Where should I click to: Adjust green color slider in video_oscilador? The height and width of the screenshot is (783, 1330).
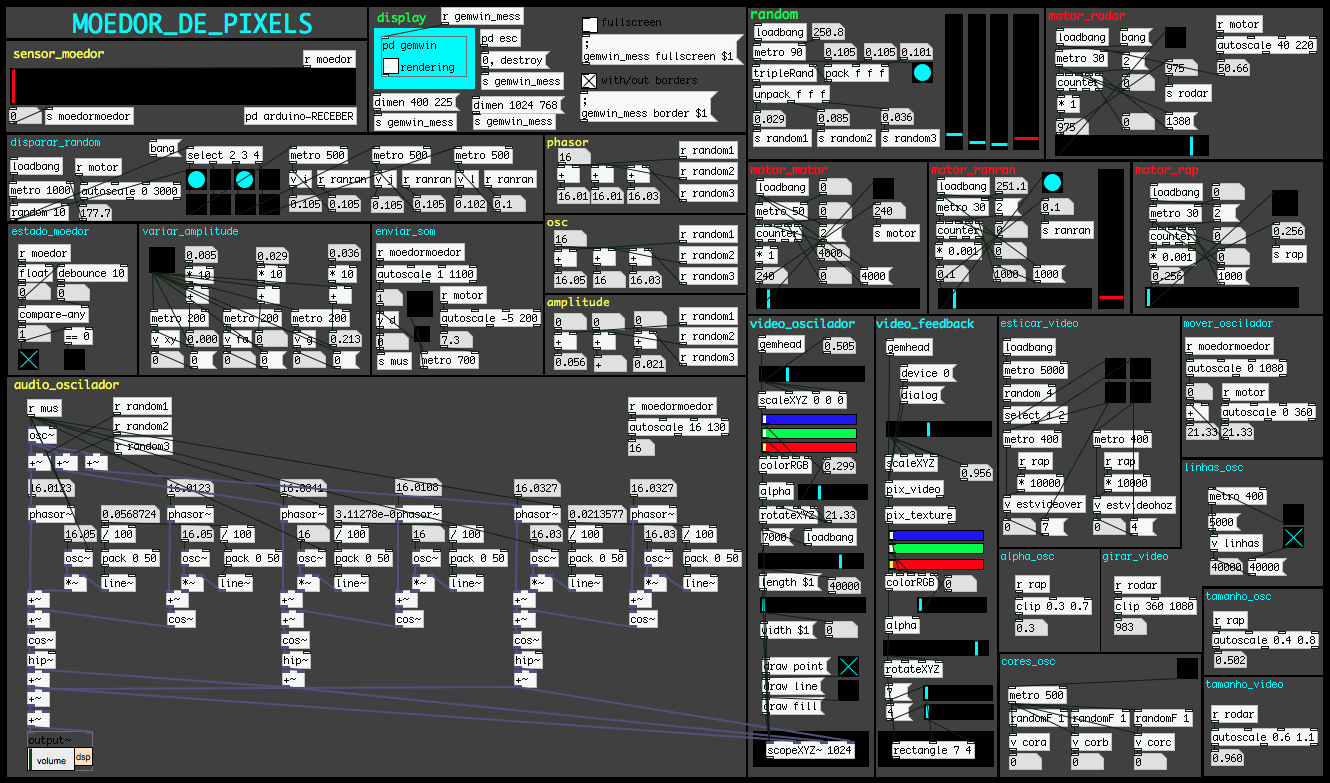pyautogui.click(x=809, y=433)
